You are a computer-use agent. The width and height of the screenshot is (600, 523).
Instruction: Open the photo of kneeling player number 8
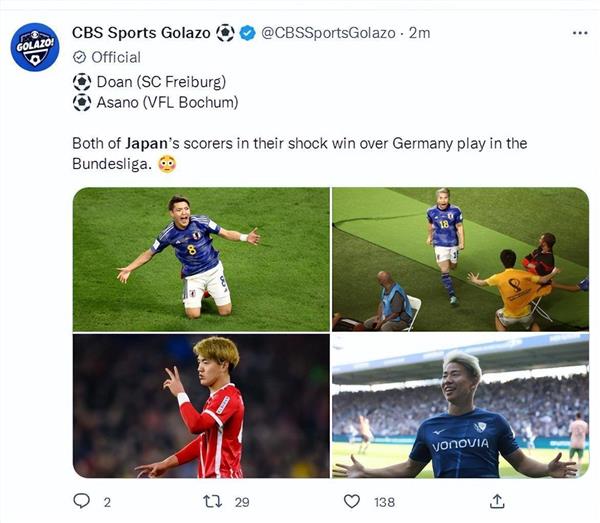(201, 259)
